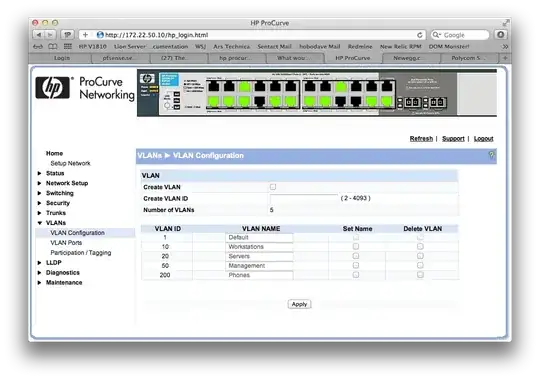Click the Support link

[x=453, y=138]
